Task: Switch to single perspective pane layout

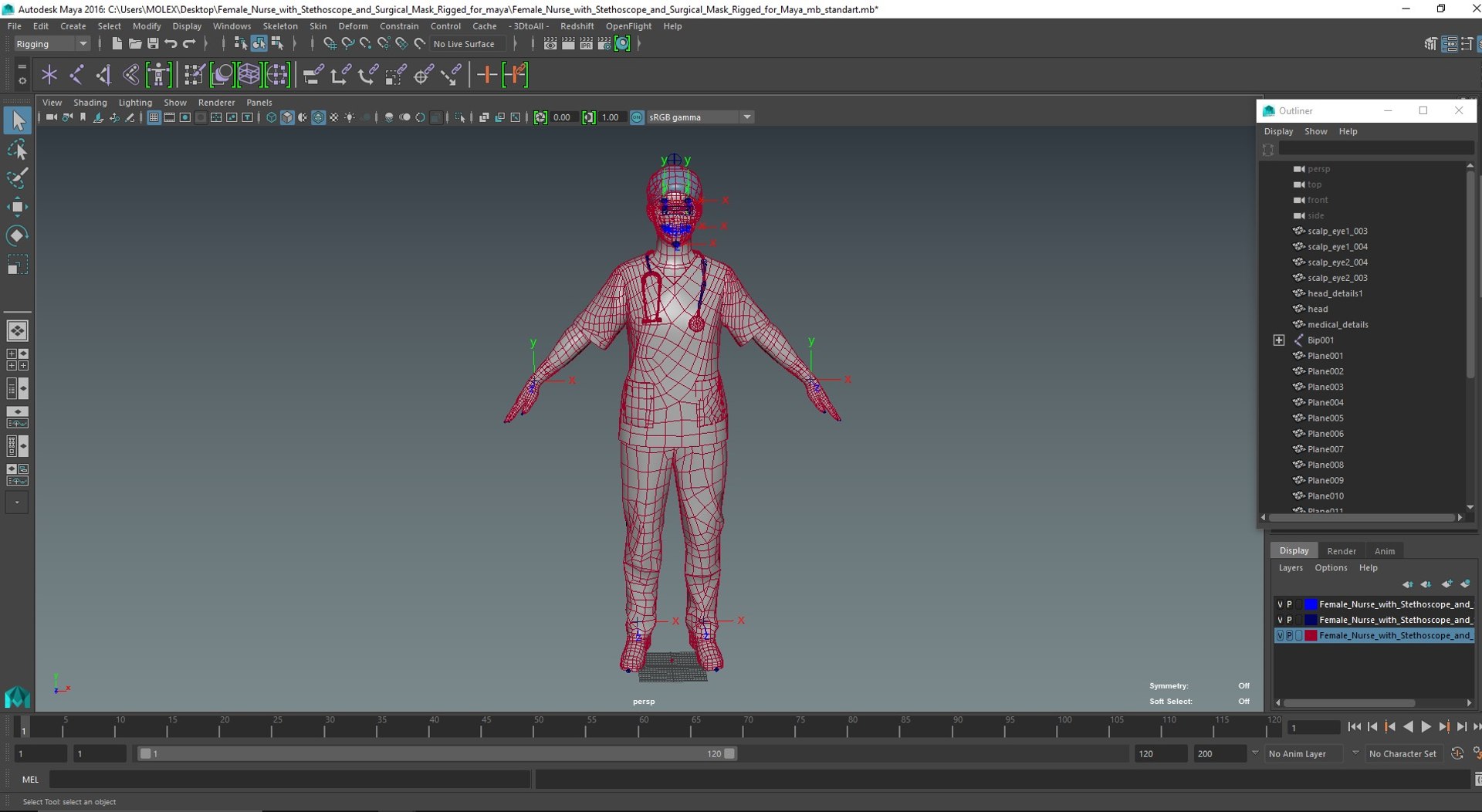Action: tap(17, 330)
